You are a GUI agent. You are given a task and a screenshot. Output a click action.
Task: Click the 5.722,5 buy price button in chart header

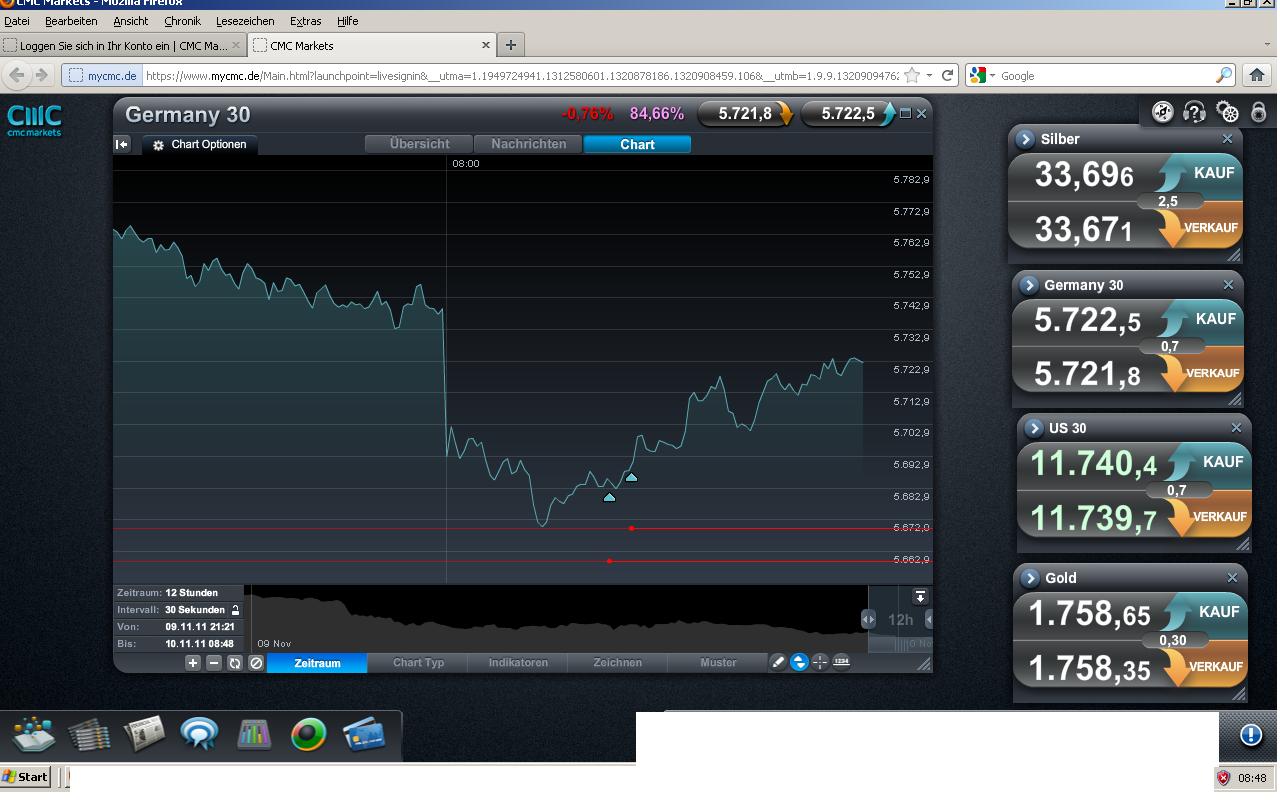coord(848,114)
